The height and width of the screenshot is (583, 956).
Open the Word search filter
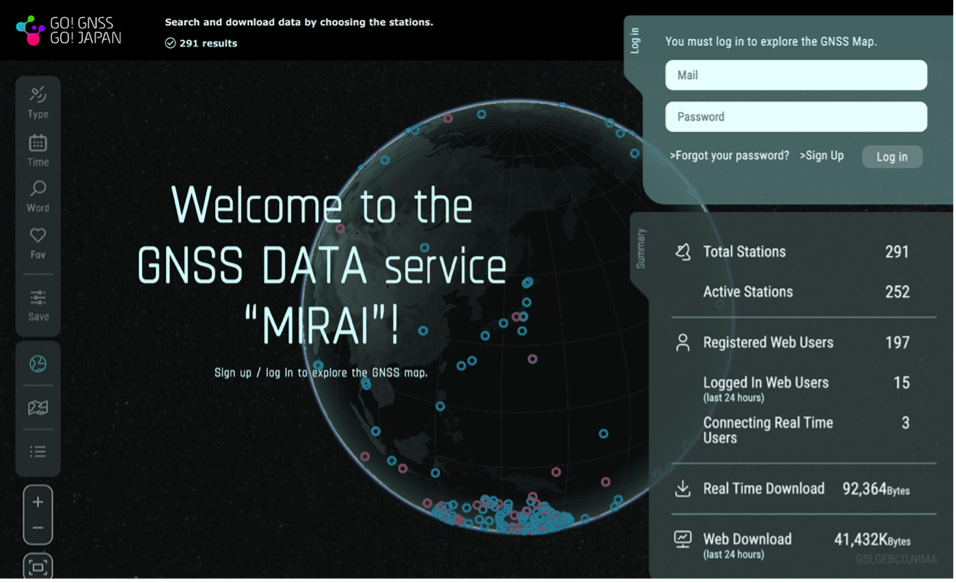(x=38, y=196)
